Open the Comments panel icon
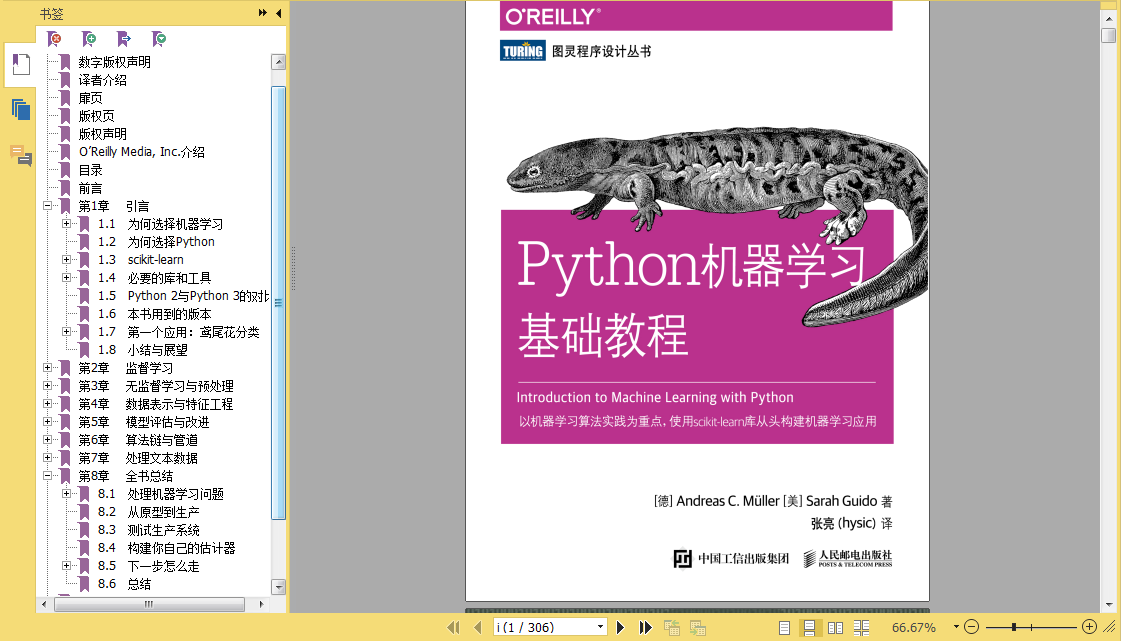This screenshot has height=641, width=1121. coord(21,155)
